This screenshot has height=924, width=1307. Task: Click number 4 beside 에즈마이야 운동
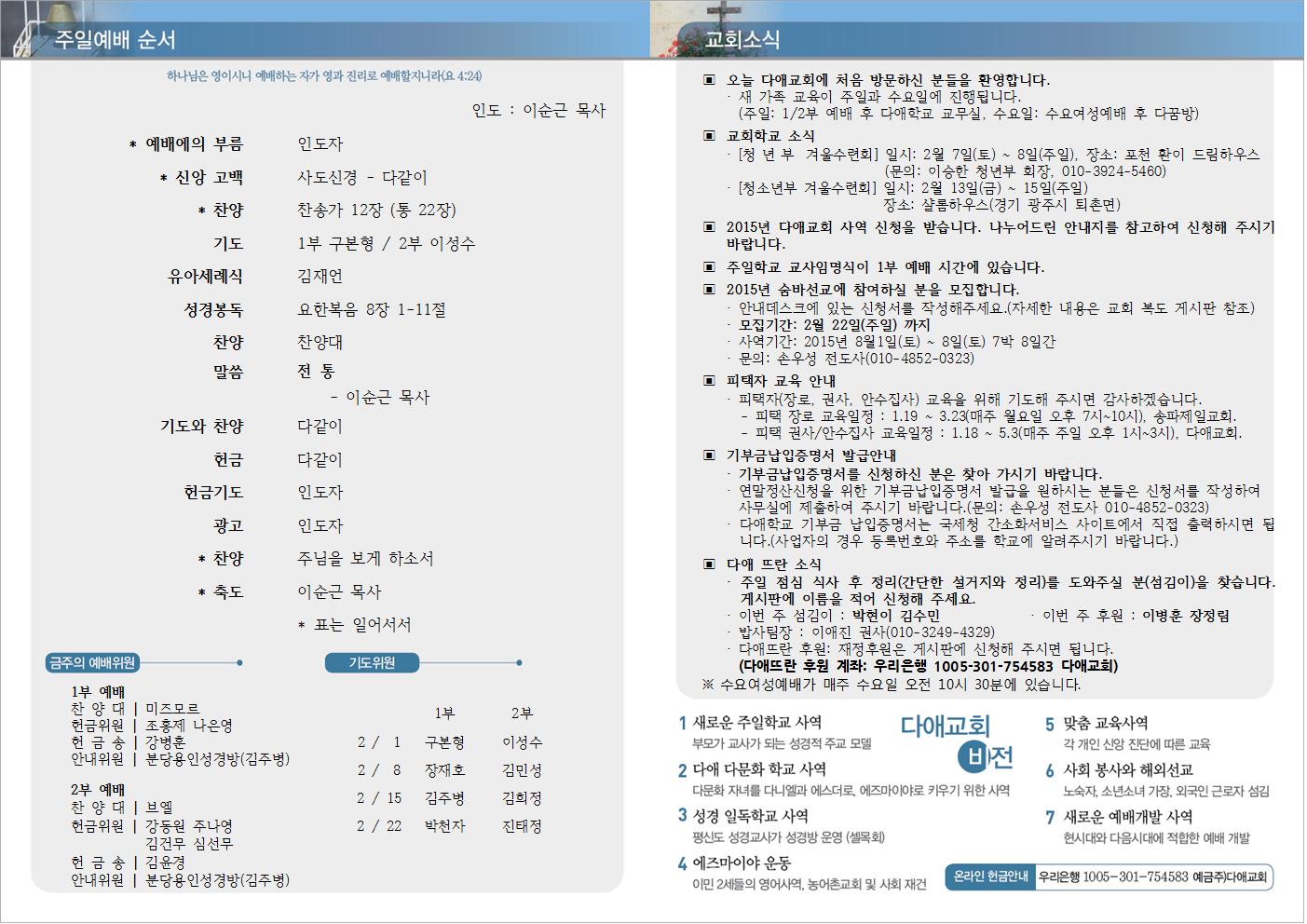click(x=683, y=863)
